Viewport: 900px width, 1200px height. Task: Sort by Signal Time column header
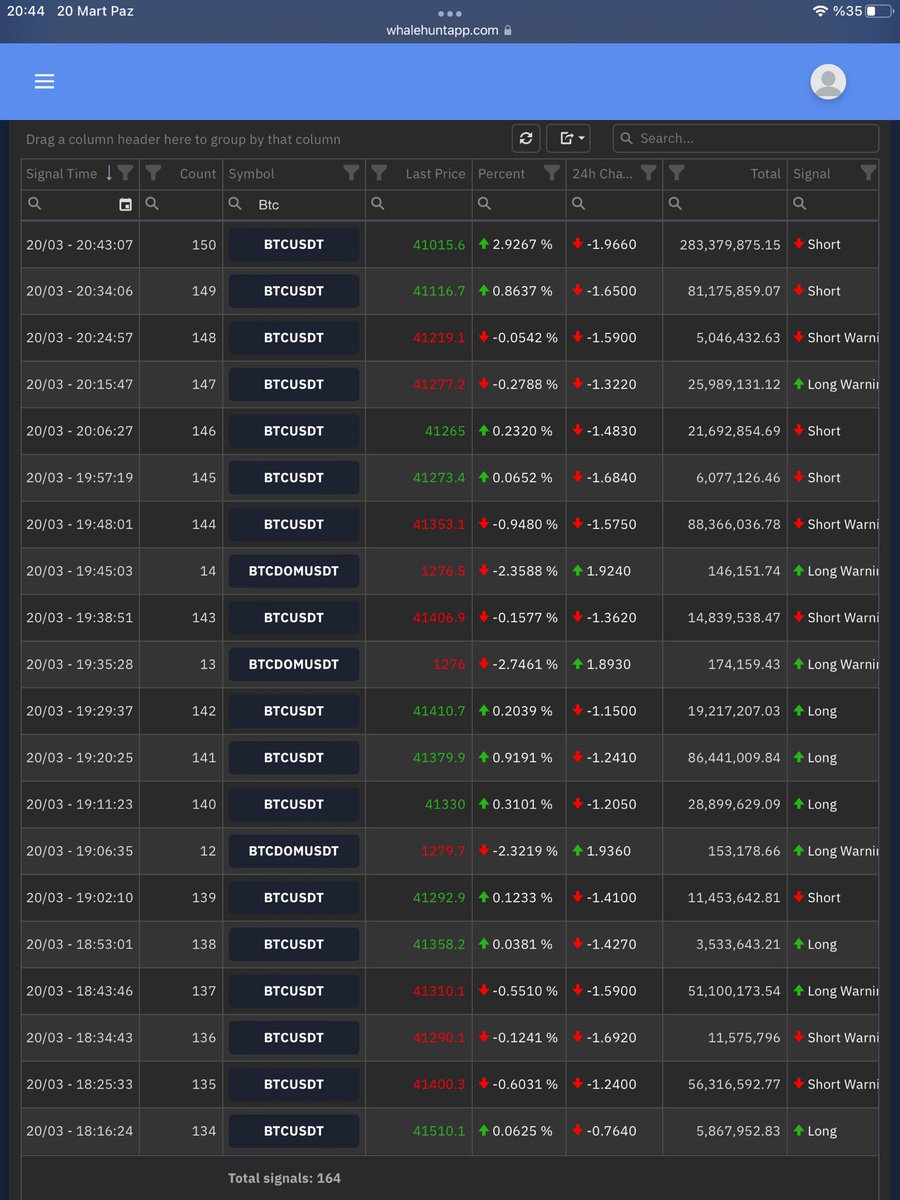pos(62,173)
